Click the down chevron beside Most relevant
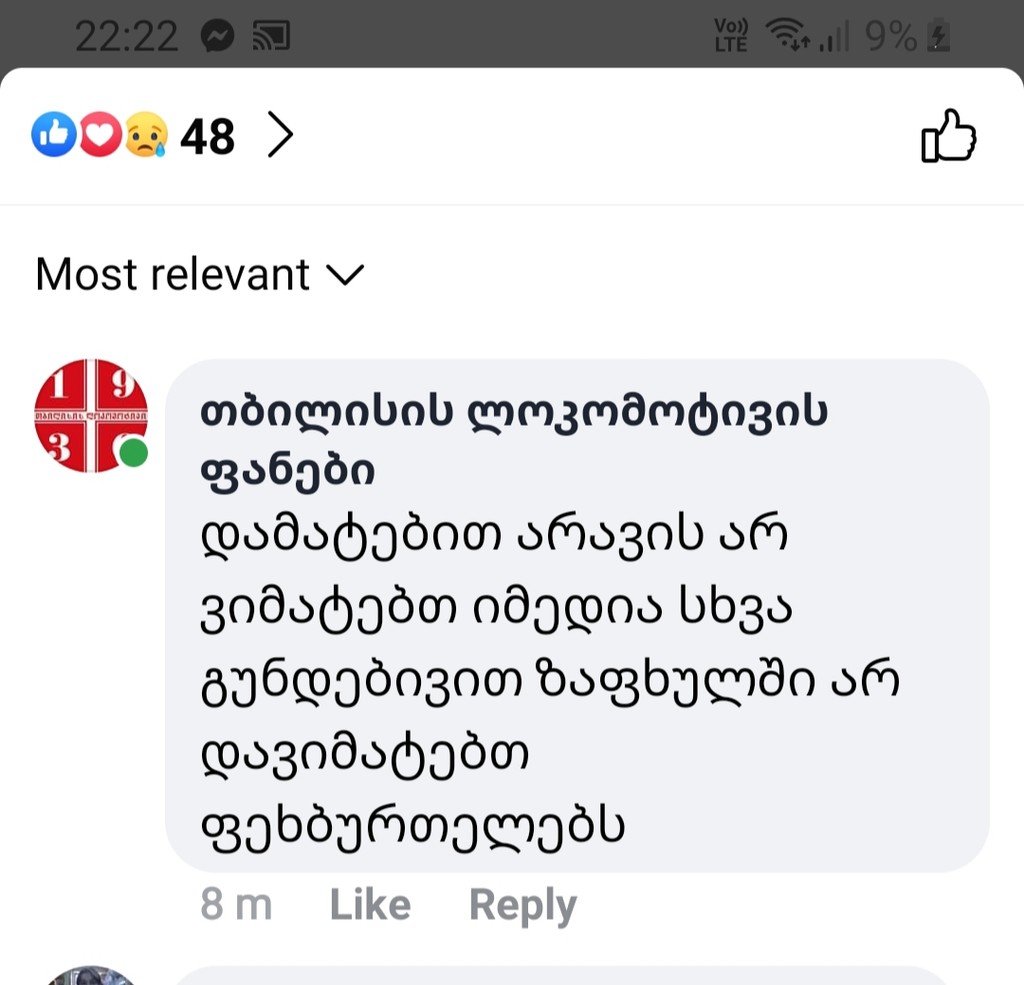1024x985 pixels. pos(345,275)
